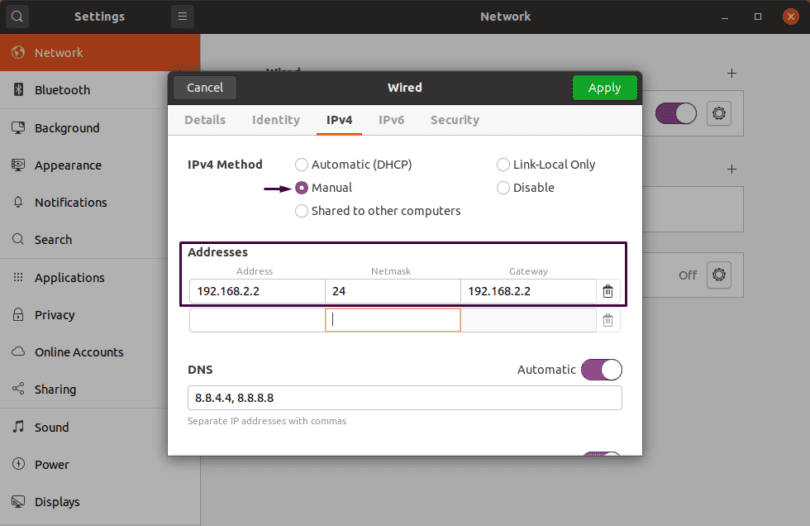The height and width of the screenshot is (526, 810).
Task: Turn off Automatic DNS toggle
Action: coord(601,370)
